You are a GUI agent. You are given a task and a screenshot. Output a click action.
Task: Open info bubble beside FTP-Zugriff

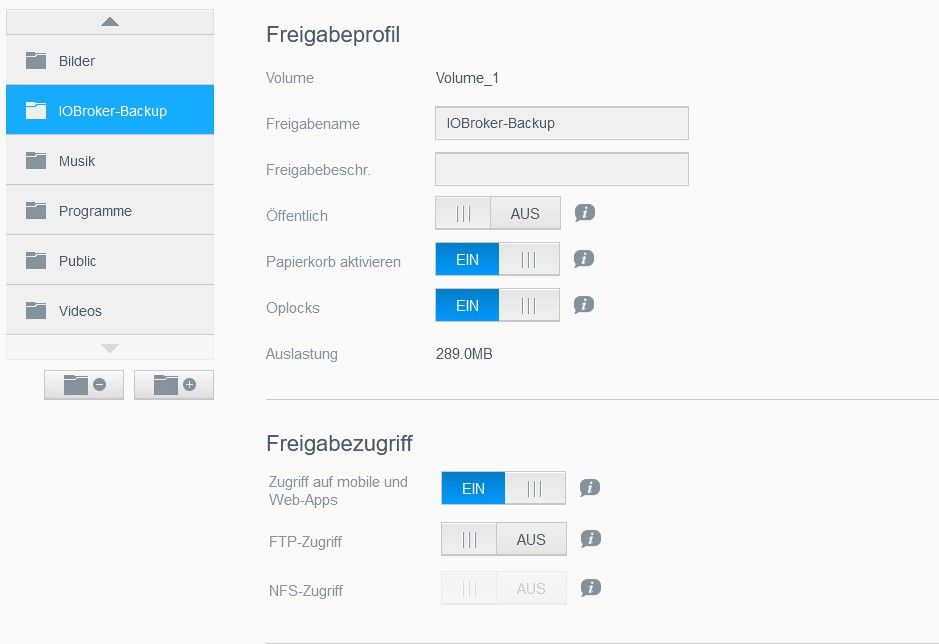(590, 539)
